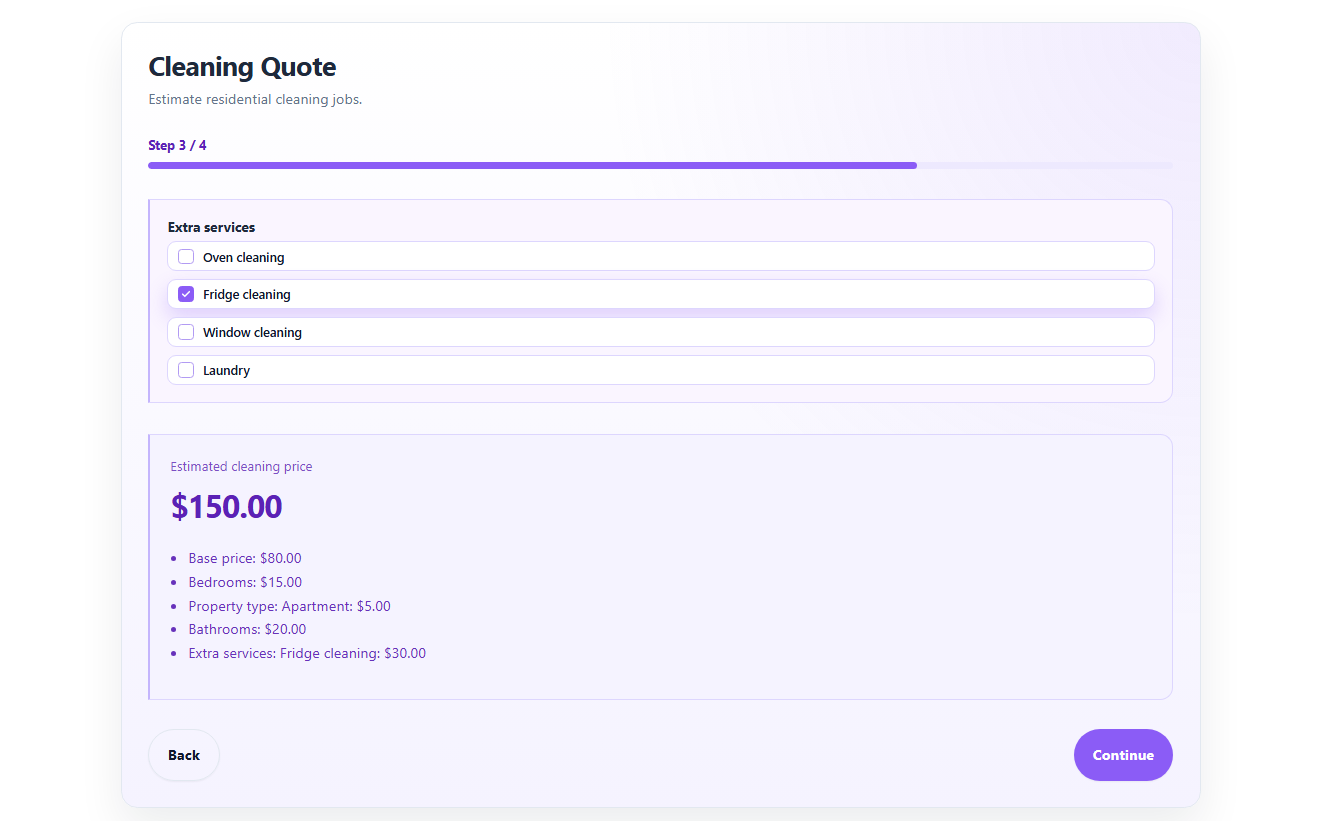1323x821 pixels.
Task: Click the Continue button
Action: pos(1123,755)
